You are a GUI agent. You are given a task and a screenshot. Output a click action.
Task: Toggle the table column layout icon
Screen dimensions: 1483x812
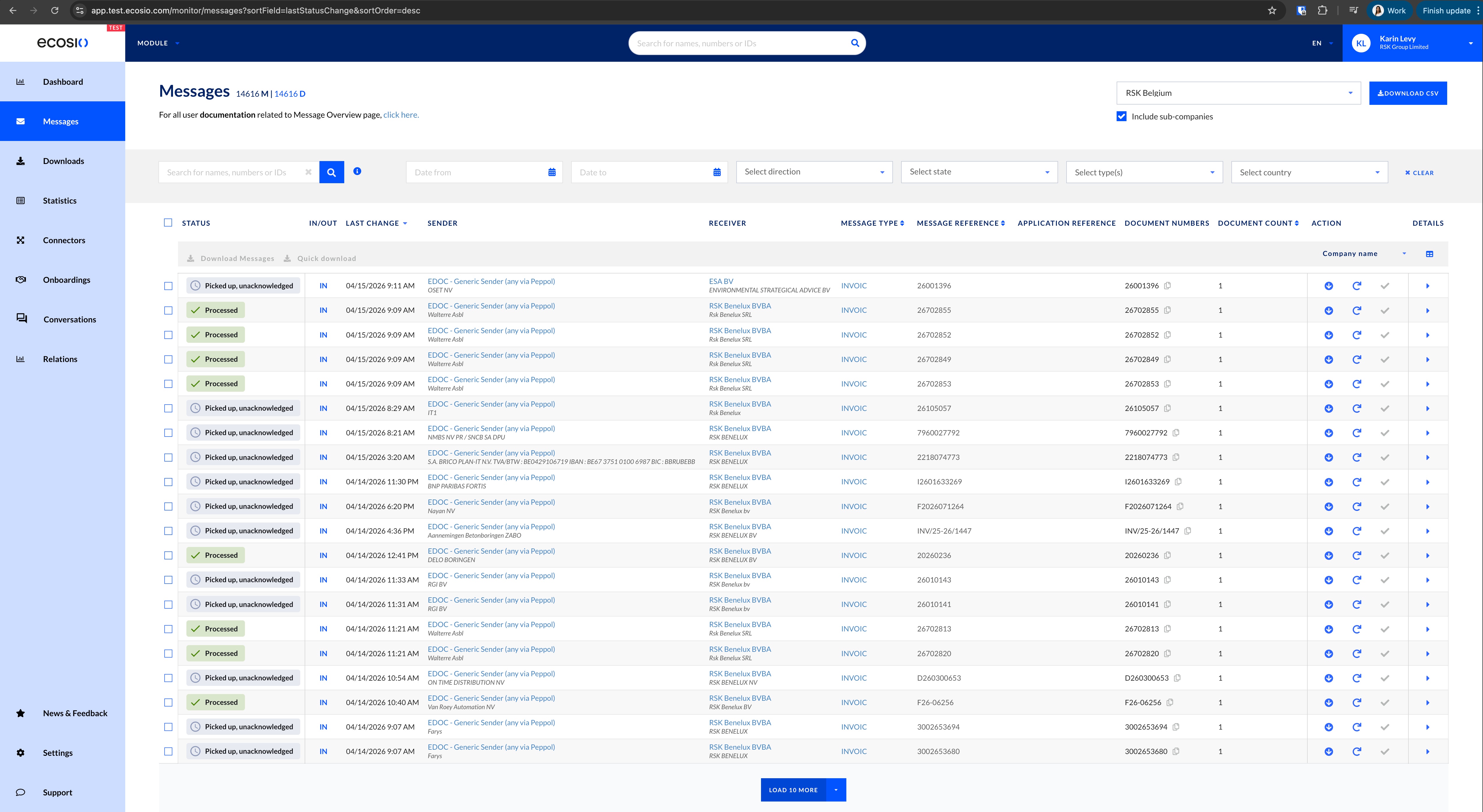tap(1429, 254)
